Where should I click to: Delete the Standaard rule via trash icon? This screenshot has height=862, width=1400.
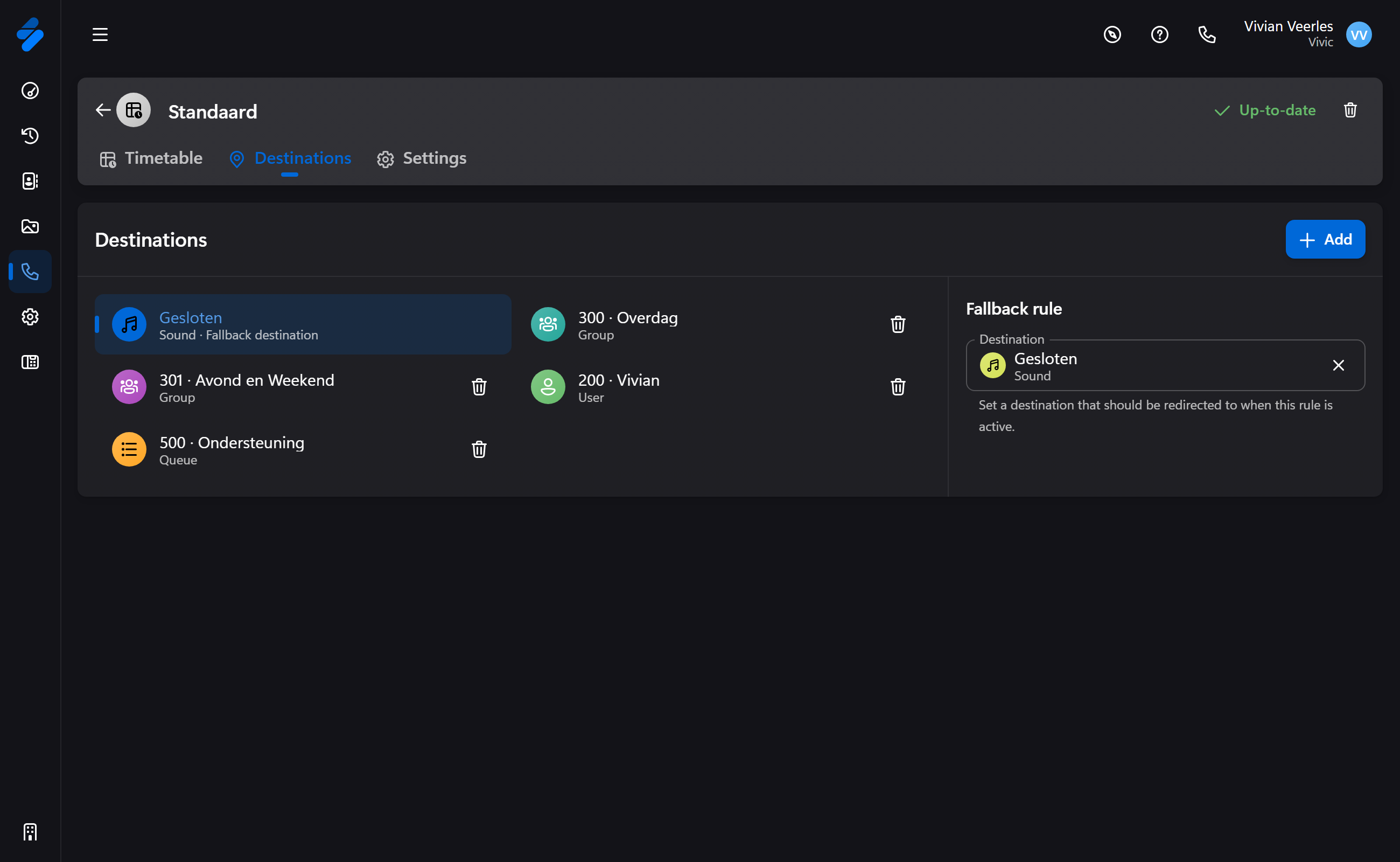1350,110
